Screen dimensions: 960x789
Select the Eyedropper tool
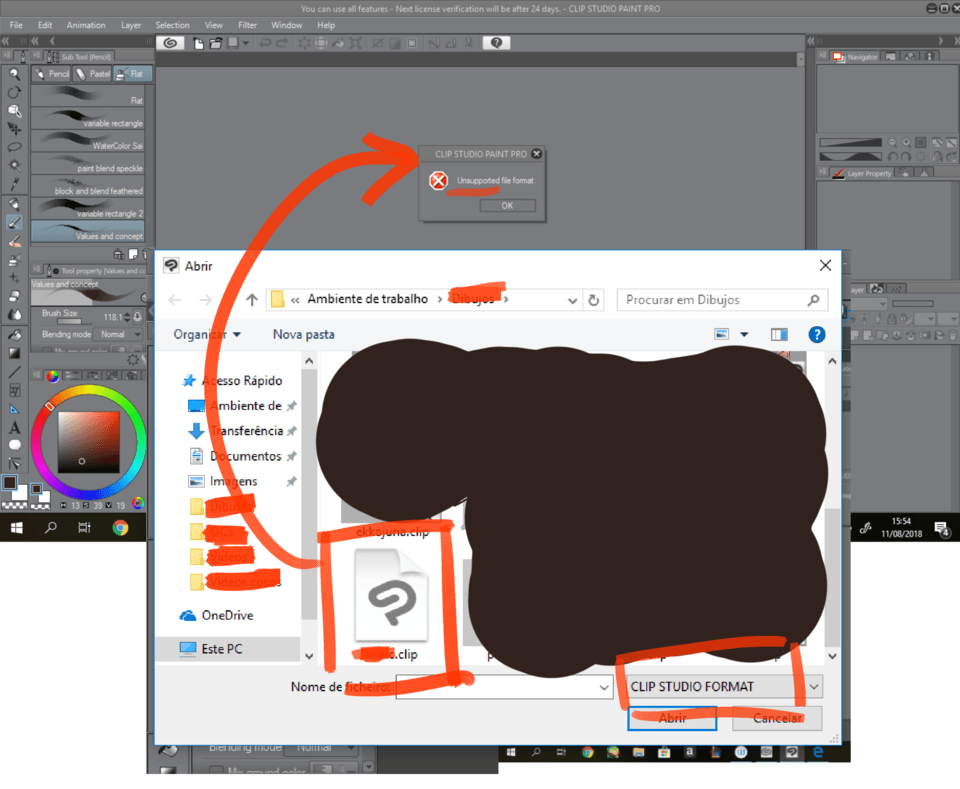tap(14, 184)
